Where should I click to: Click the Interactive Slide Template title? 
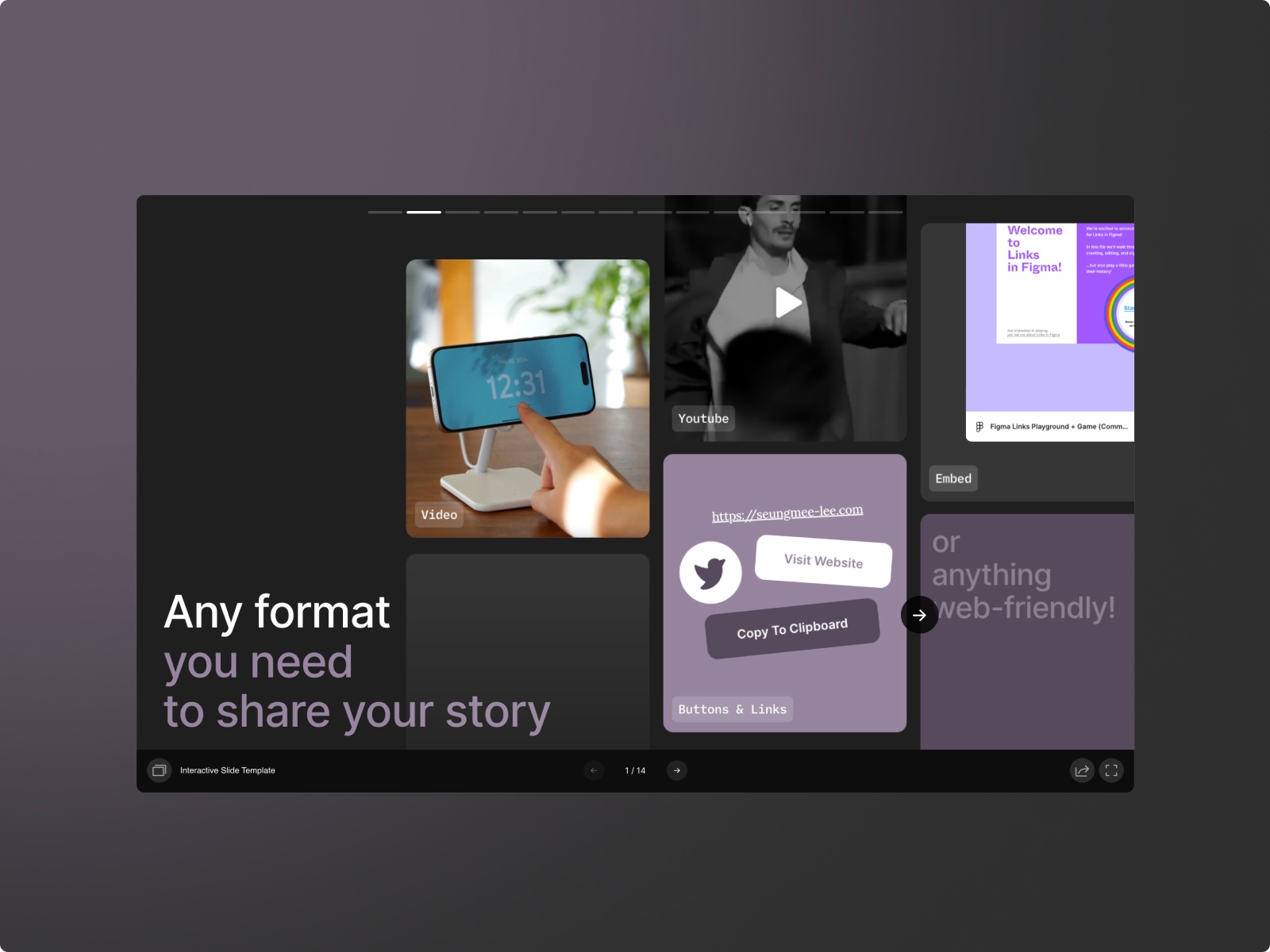coord(226,770)
